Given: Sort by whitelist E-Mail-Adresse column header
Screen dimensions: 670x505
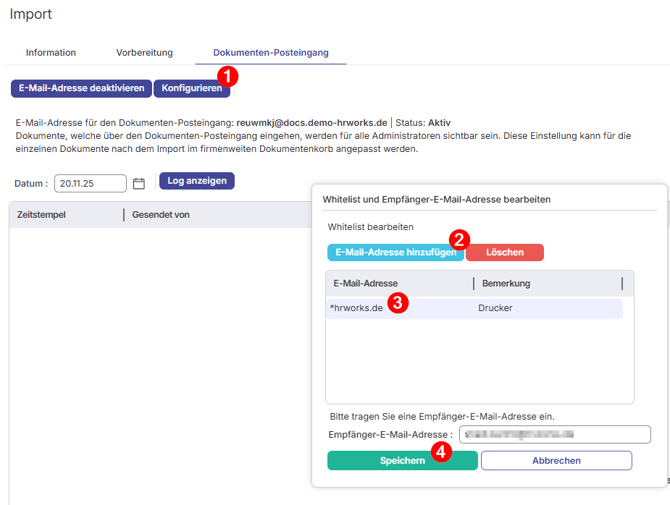Looking at the screenshot, I should (x=365, y=284).
